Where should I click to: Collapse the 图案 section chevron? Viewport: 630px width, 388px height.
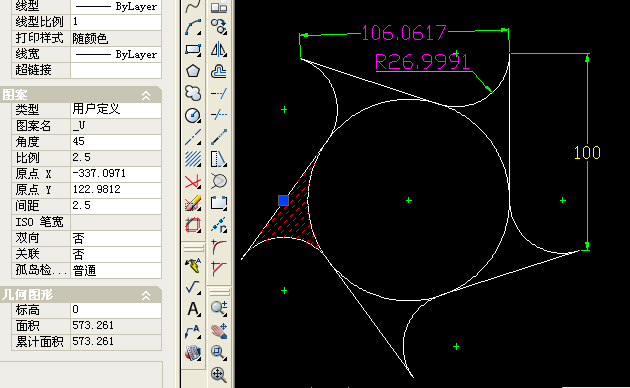[x=146, y=95]
